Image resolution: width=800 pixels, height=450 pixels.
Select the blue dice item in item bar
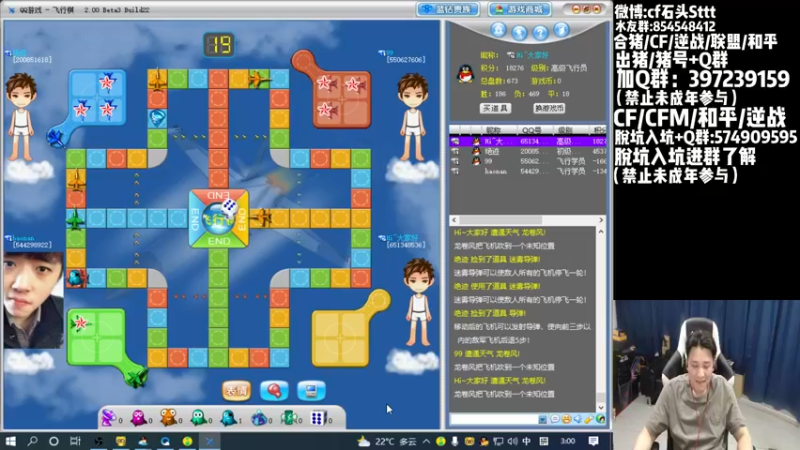coord(318,418)
